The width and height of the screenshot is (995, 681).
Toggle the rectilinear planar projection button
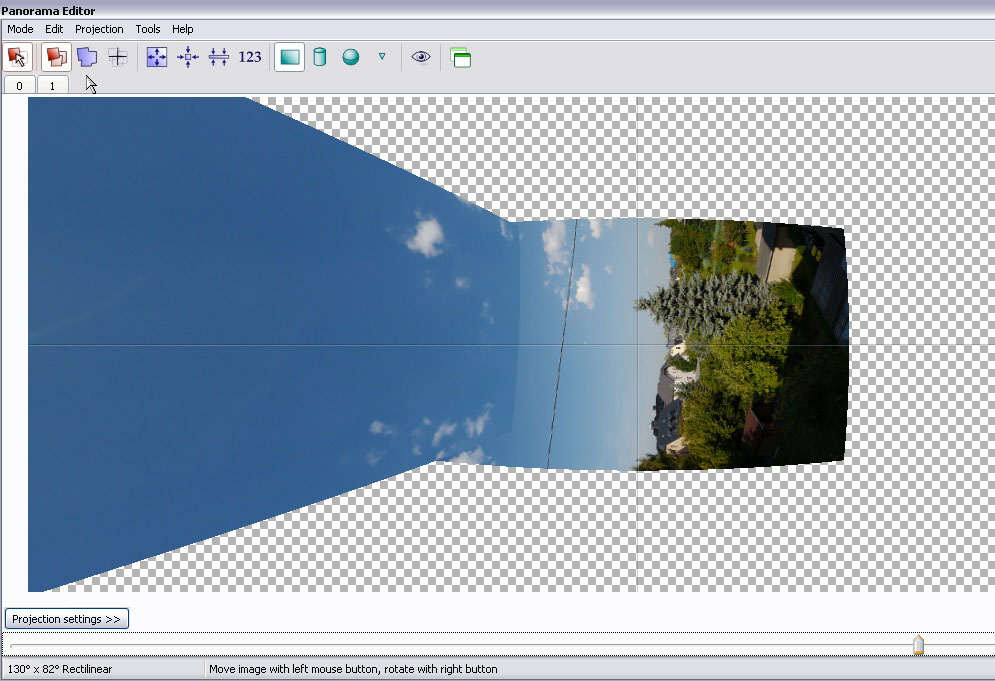(289, 57)
